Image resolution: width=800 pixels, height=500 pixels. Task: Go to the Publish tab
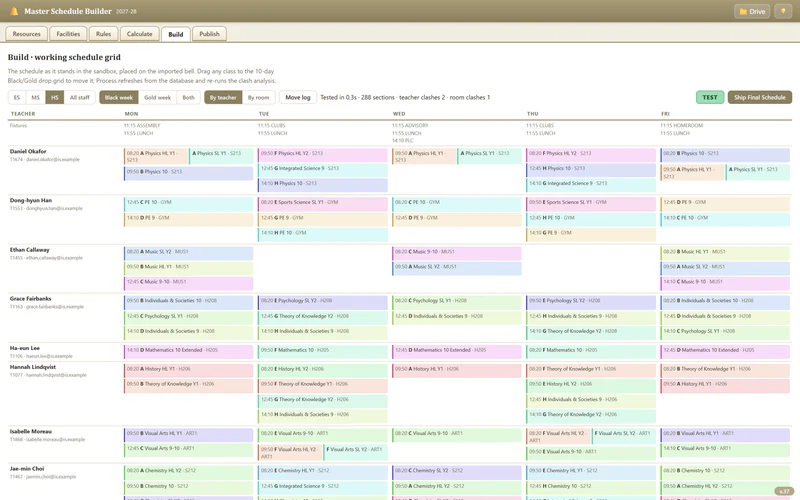pyautogui.click(x=210, y=34)
